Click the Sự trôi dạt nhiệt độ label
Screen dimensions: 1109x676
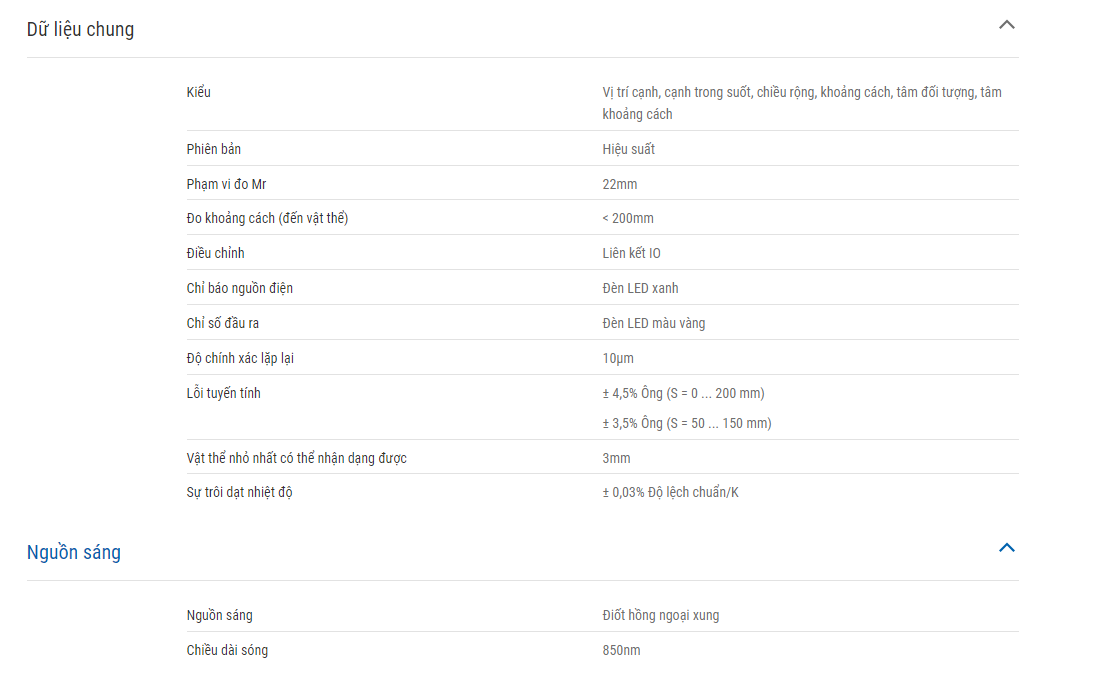coord(240,492)
